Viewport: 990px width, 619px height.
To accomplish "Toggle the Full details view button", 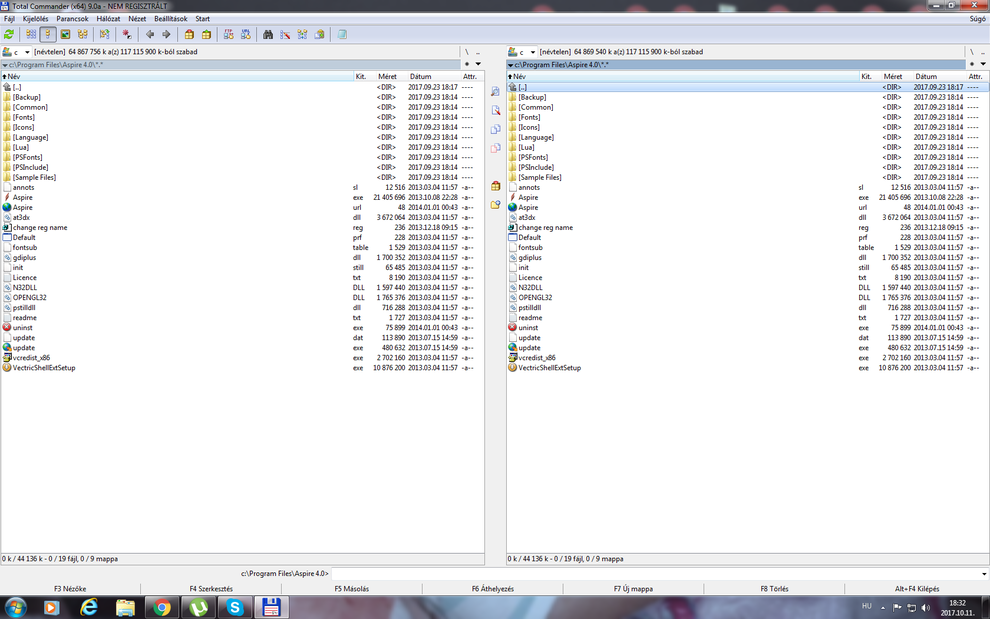I will (x=48, y=34).
